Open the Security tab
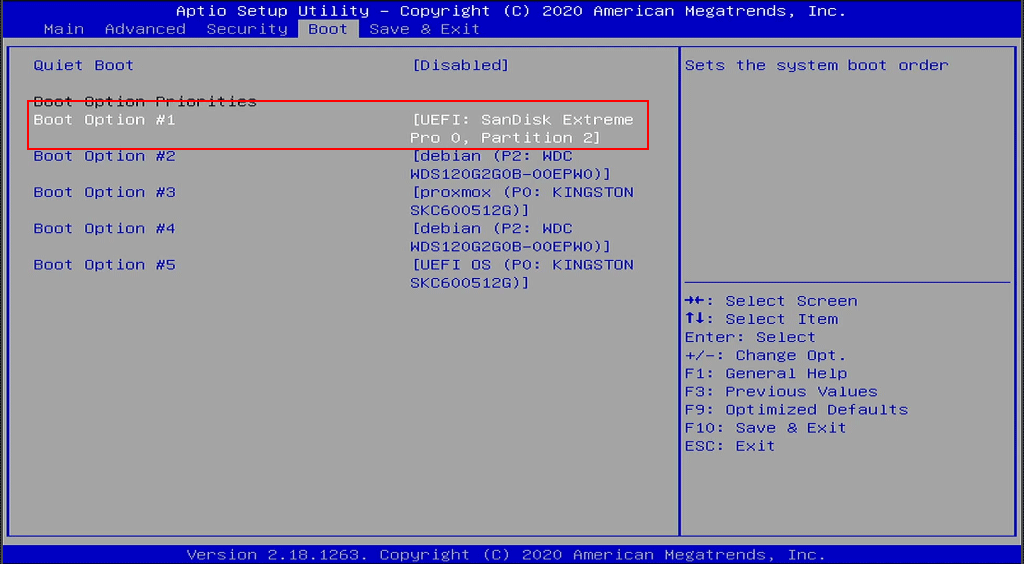 247,29
